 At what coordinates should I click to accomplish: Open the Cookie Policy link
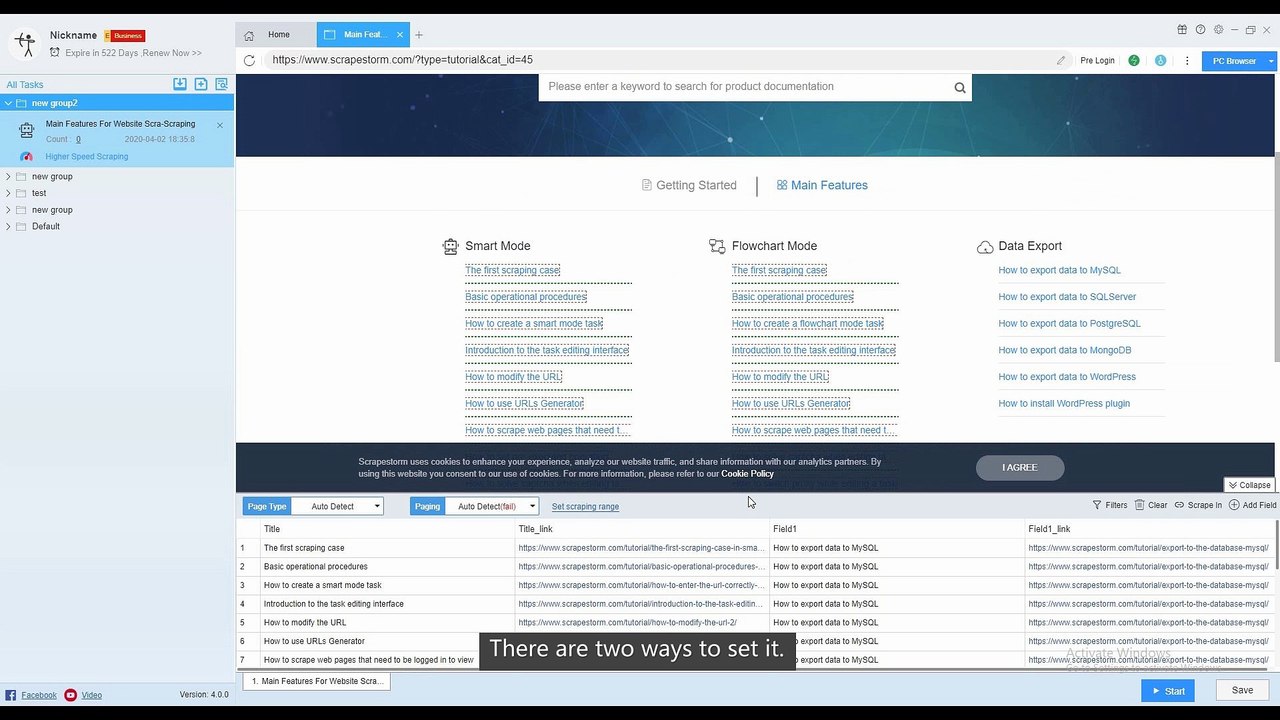[747, 474]
